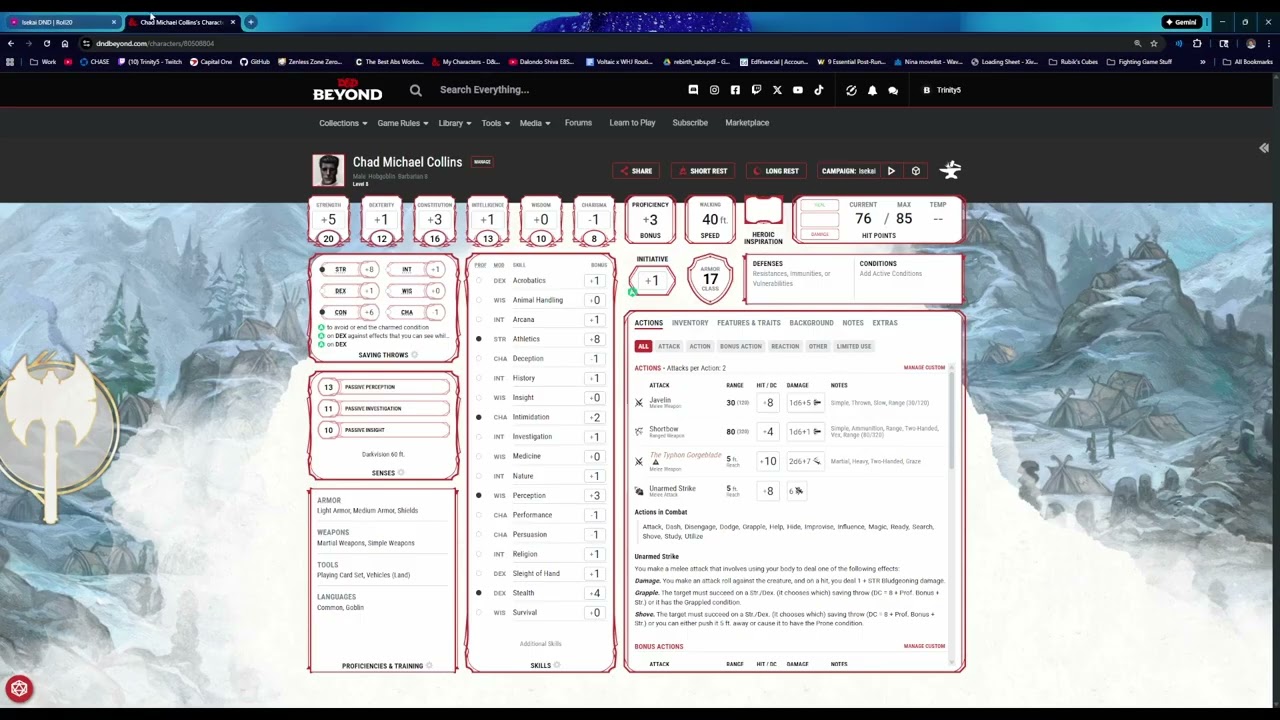The height and width of the screenshot is (720, 1280).
Task: Expand the Tools dropdown menu
Action: (x=495, y=123)
